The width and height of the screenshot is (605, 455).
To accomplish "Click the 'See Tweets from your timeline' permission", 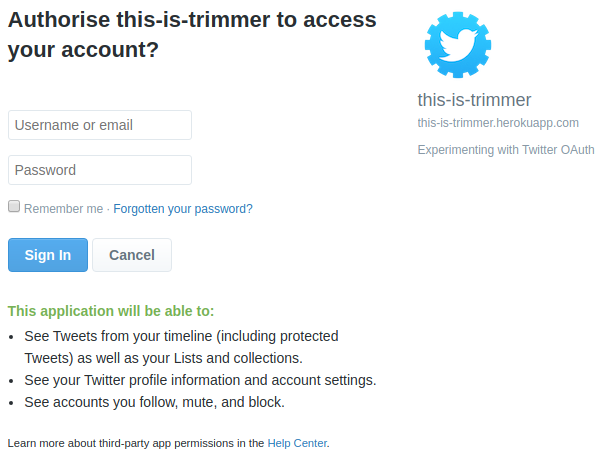I will (181, 347).
